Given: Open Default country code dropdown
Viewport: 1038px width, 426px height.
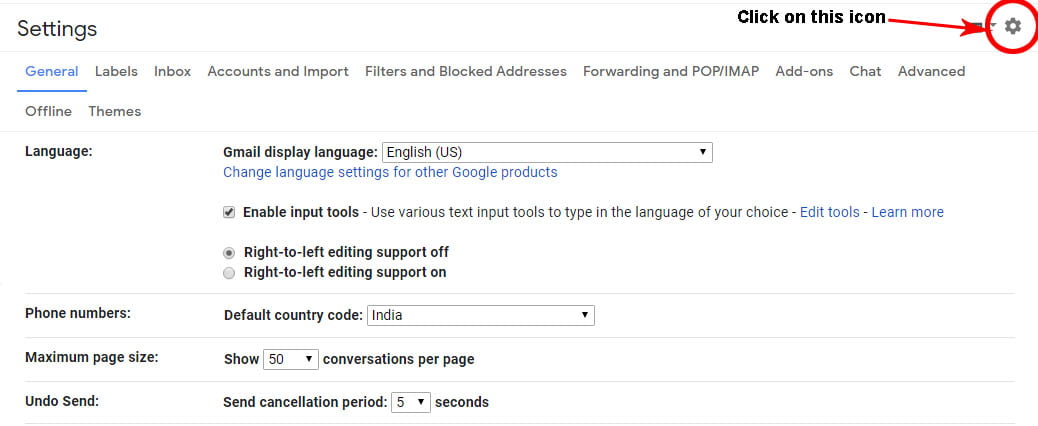Looking at the screenshot, I should click(481, 316).
